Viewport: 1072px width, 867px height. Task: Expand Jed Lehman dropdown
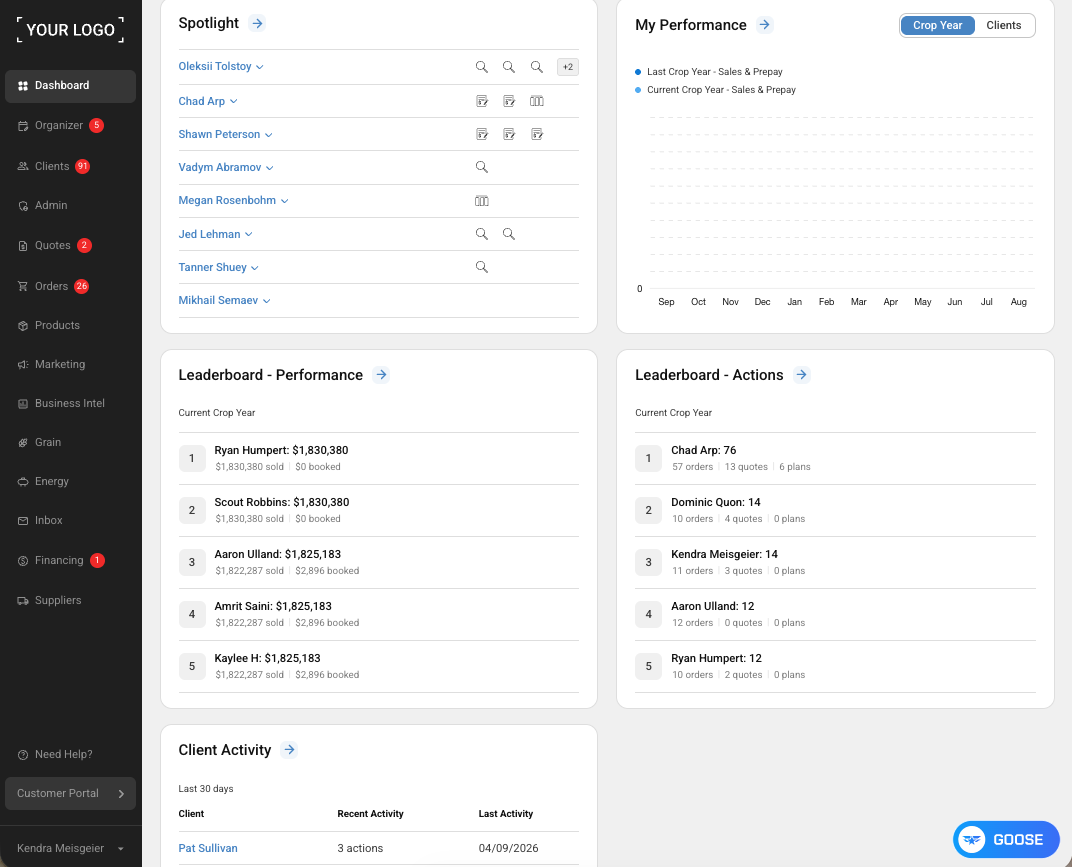click(215, 234)
